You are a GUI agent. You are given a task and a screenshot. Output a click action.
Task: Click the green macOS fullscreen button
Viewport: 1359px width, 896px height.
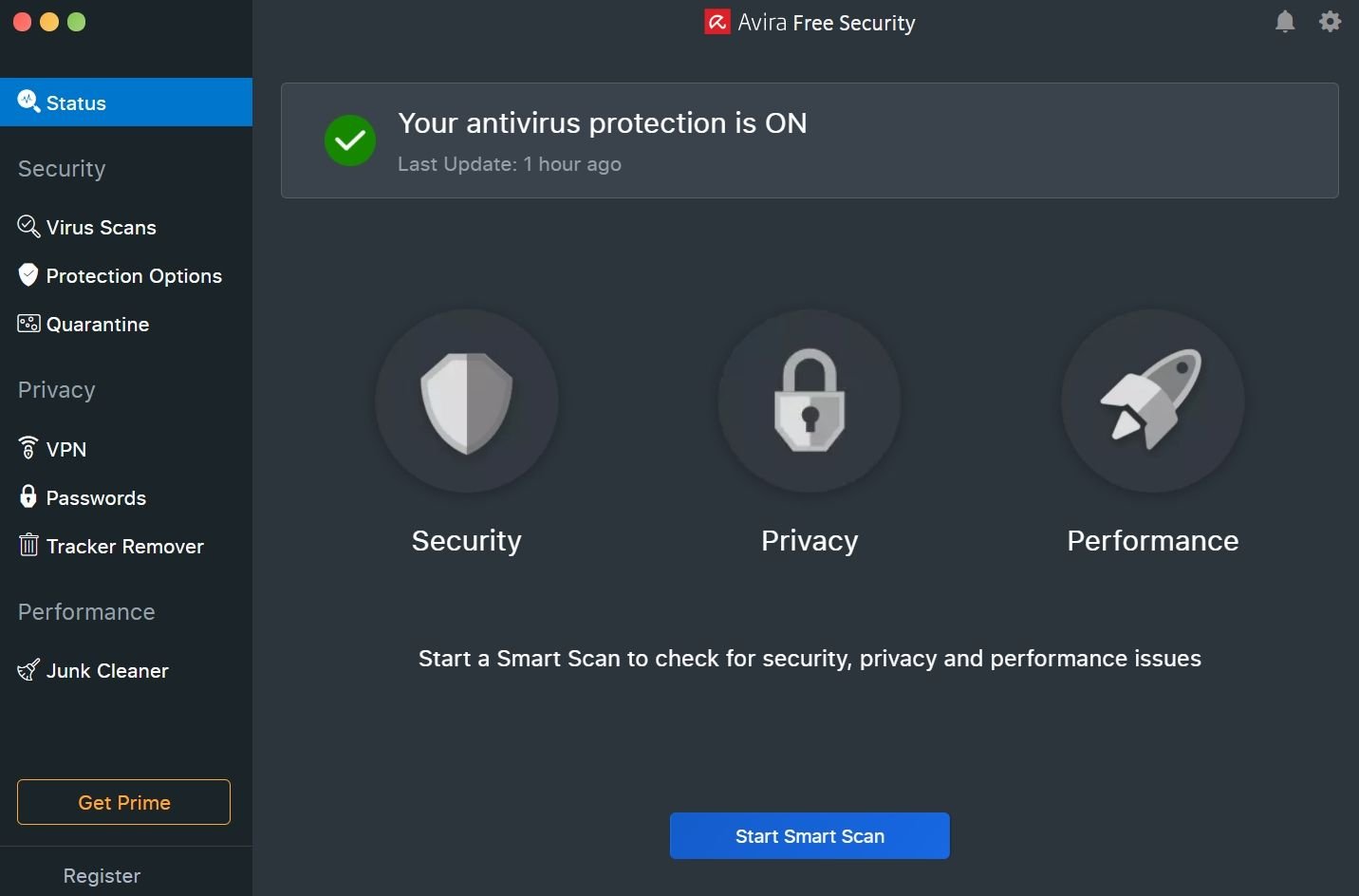[77, 22]
